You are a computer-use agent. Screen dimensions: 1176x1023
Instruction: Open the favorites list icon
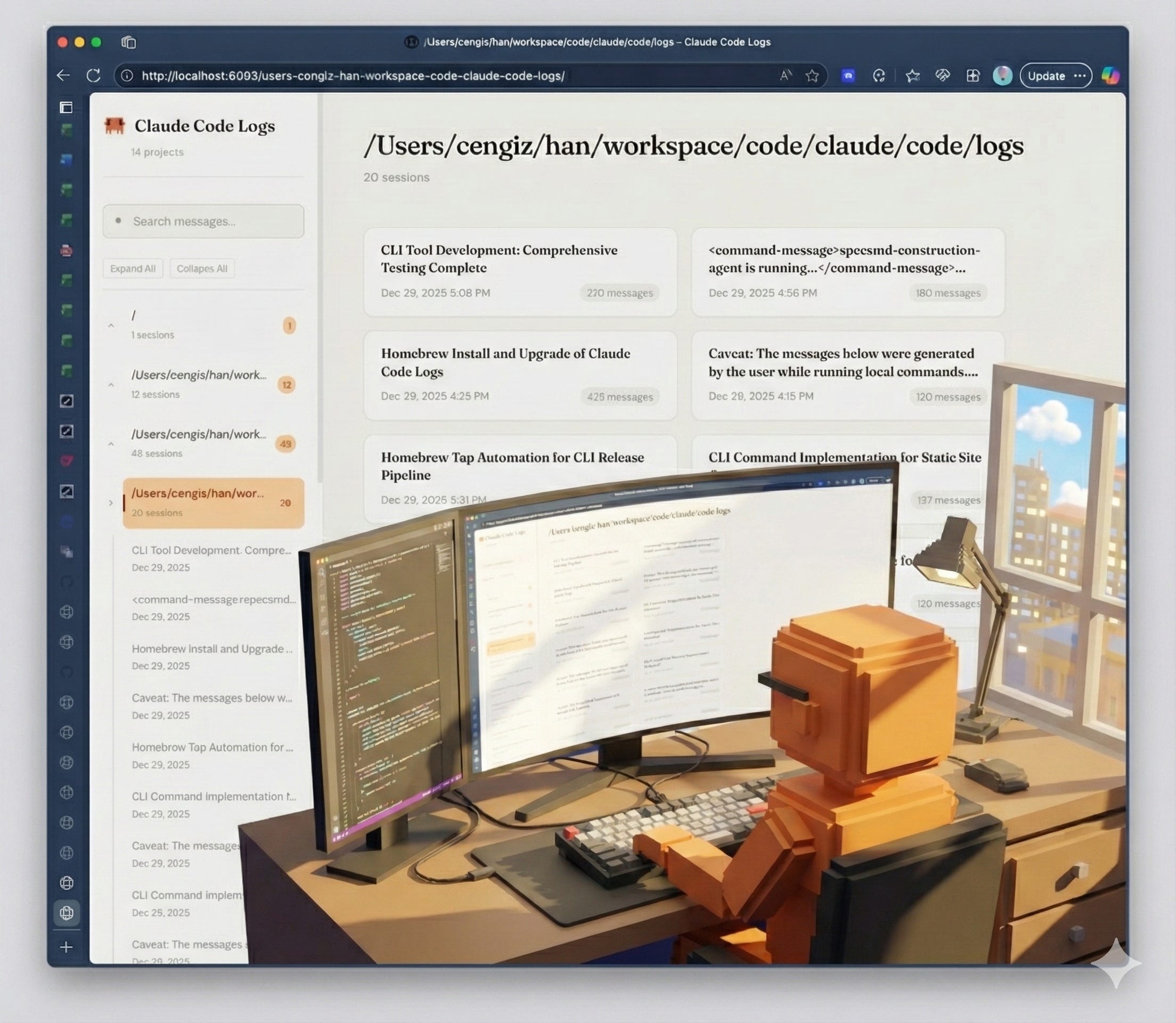point(912,76)
